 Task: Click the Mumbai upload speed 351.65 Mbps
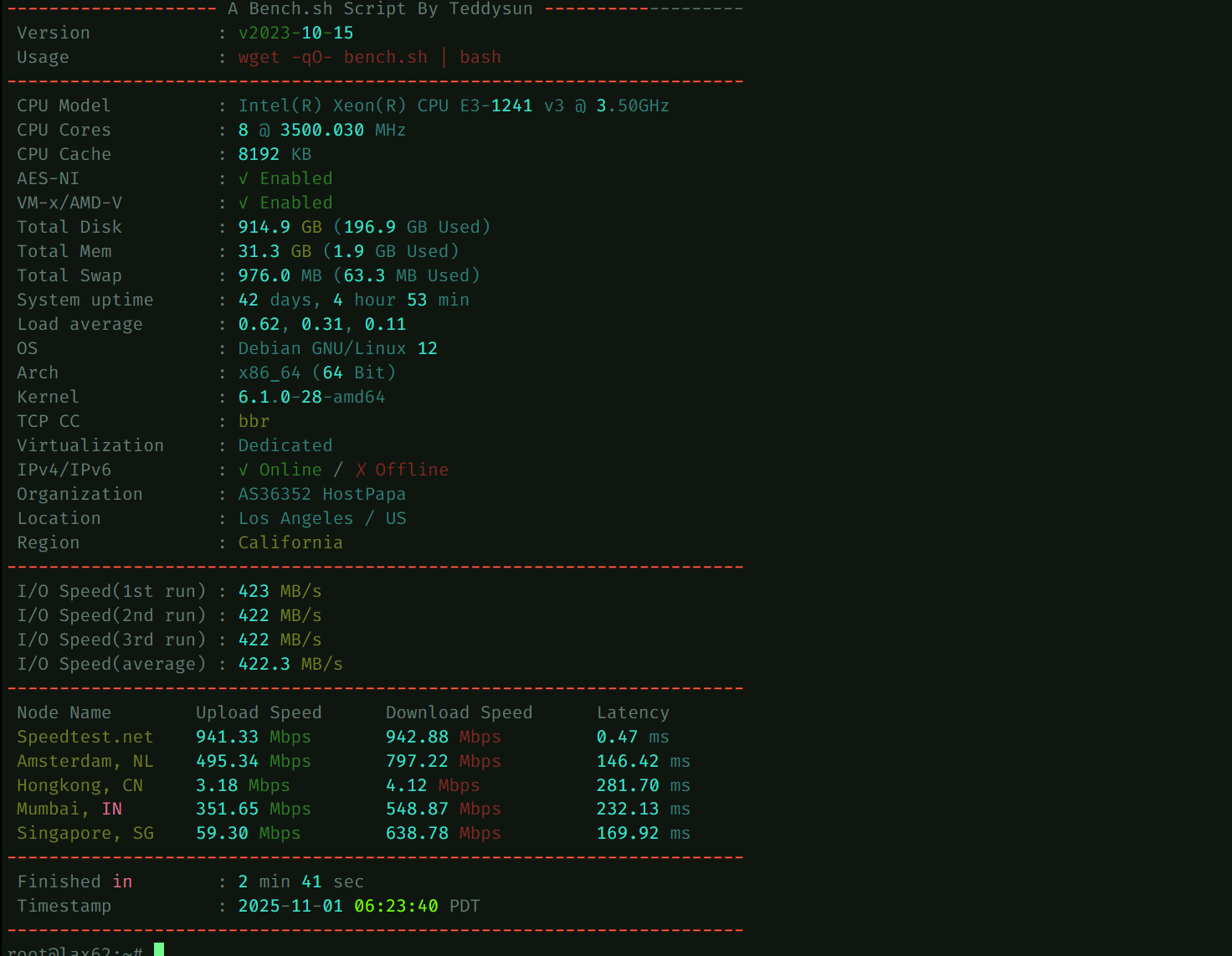[x=253, y=810]
